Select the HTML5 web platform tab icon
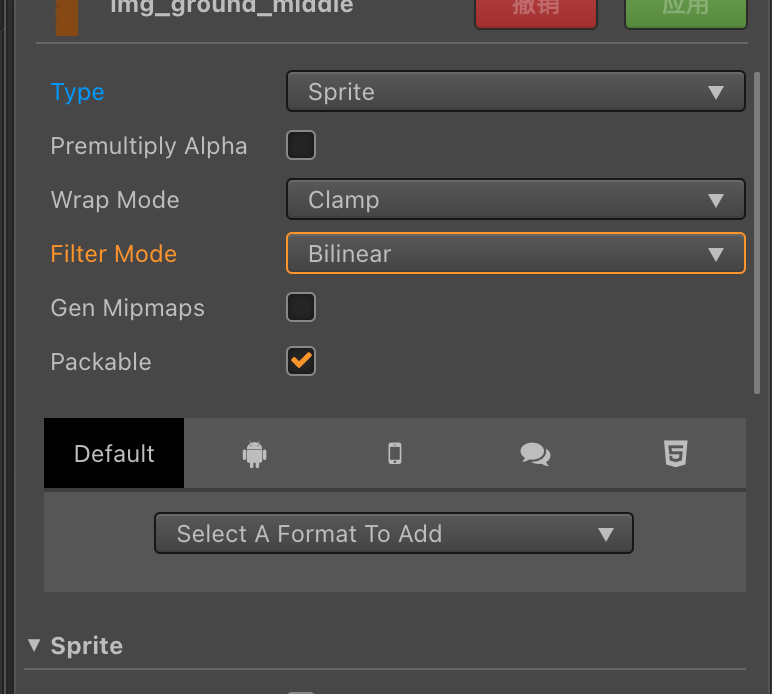 (676, 454)
